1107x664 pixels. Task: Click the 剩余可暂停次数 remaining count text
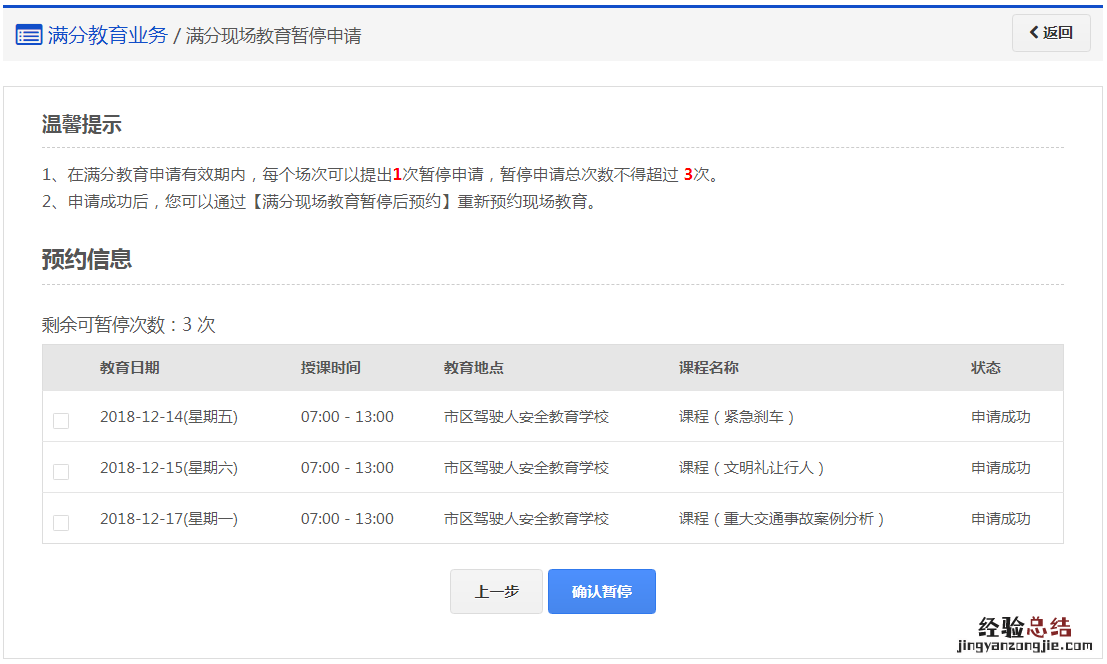click(128, 325)
